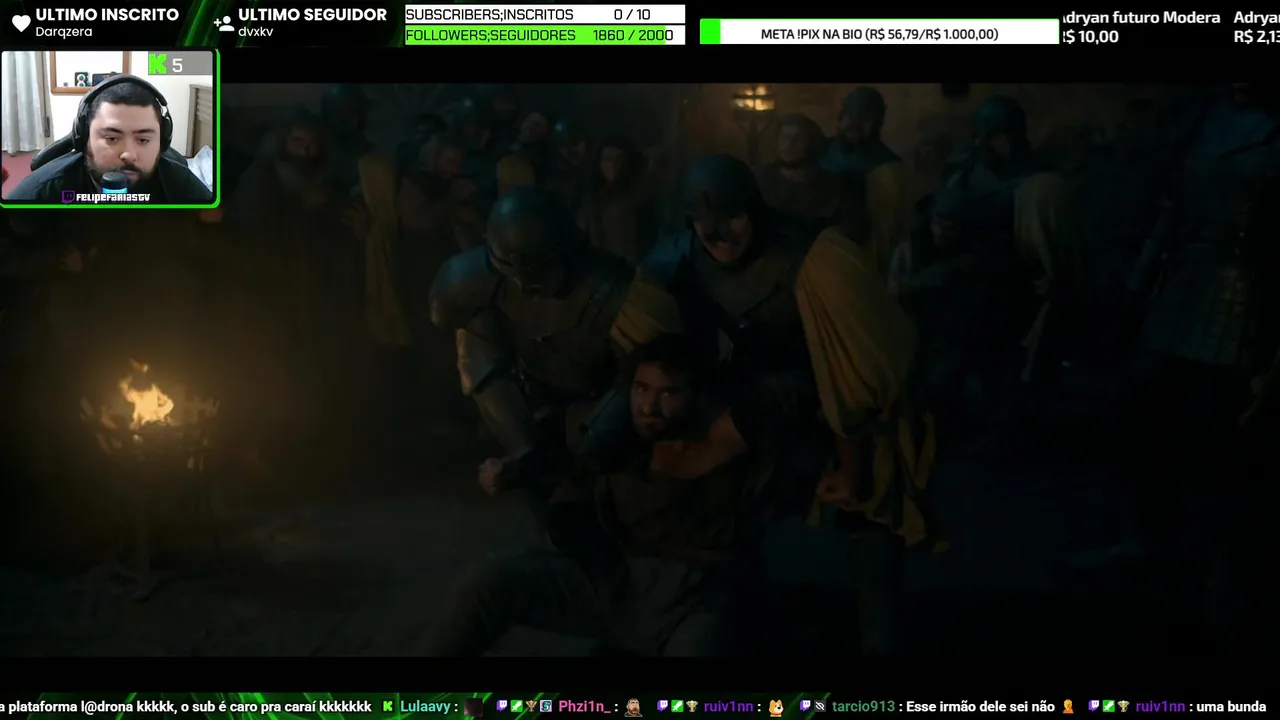Click the Twitch icon beside felipefariastv

pos(68,197)
